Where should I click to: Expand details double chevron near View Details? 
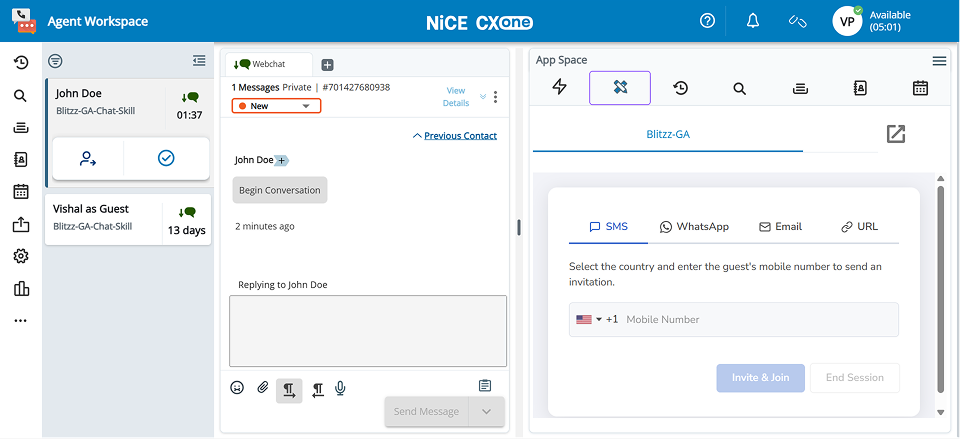coord(482,97)
